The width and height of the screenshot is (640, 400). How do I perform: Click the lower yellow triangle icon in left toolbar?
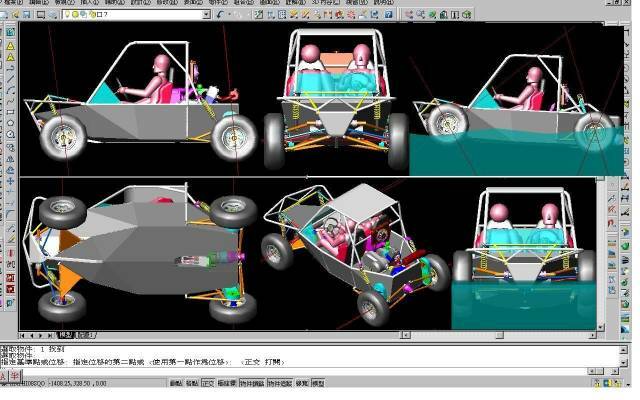coord(10,57)
